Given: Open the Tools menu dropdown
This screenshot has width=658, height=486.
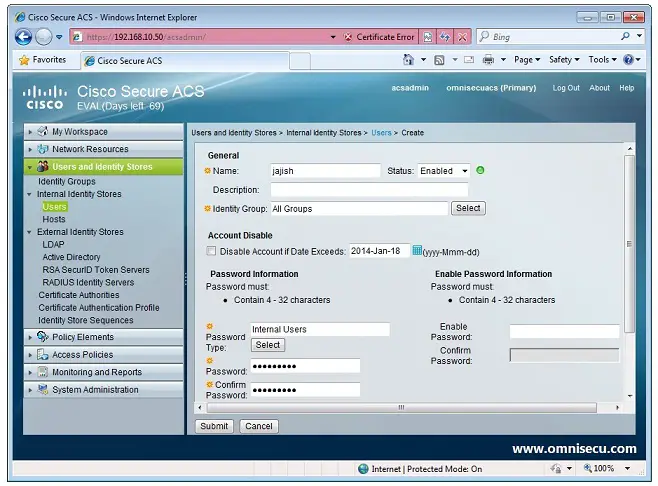Looking at the screenshot, I should point(602,60).
